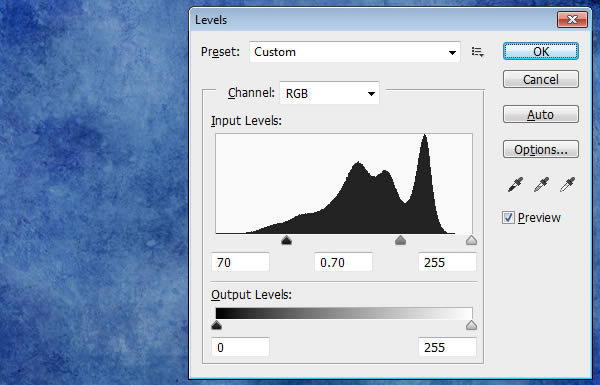Open the preset options menu icon
The image size is (600, 385).
pos(478,52)
